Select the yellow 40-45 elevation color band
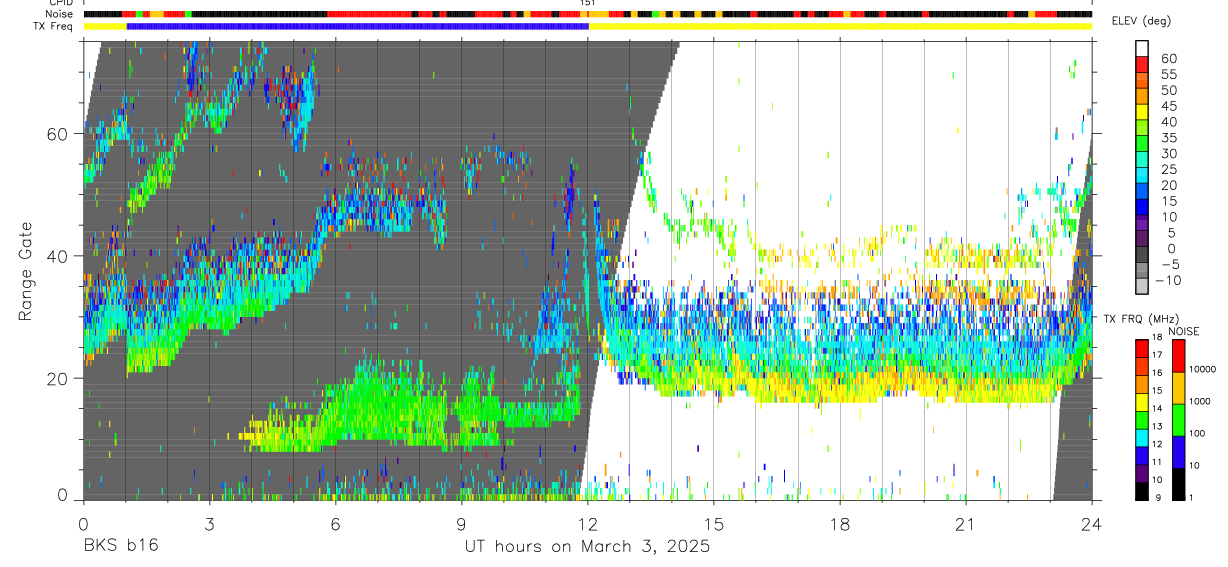Viewport: 1228px width, 567px height. pyautogui.click(x=1142, y=113)
